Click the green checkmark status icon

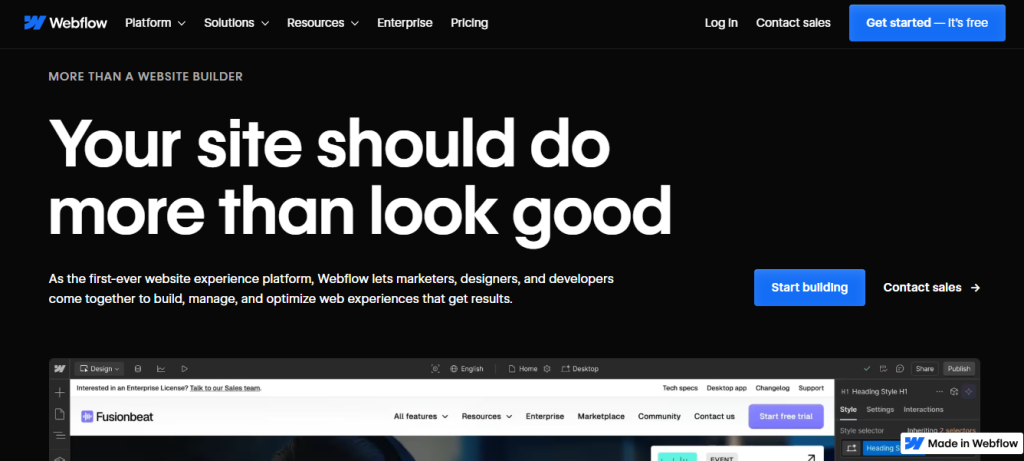pyautogui.click(x=867, y=369)
